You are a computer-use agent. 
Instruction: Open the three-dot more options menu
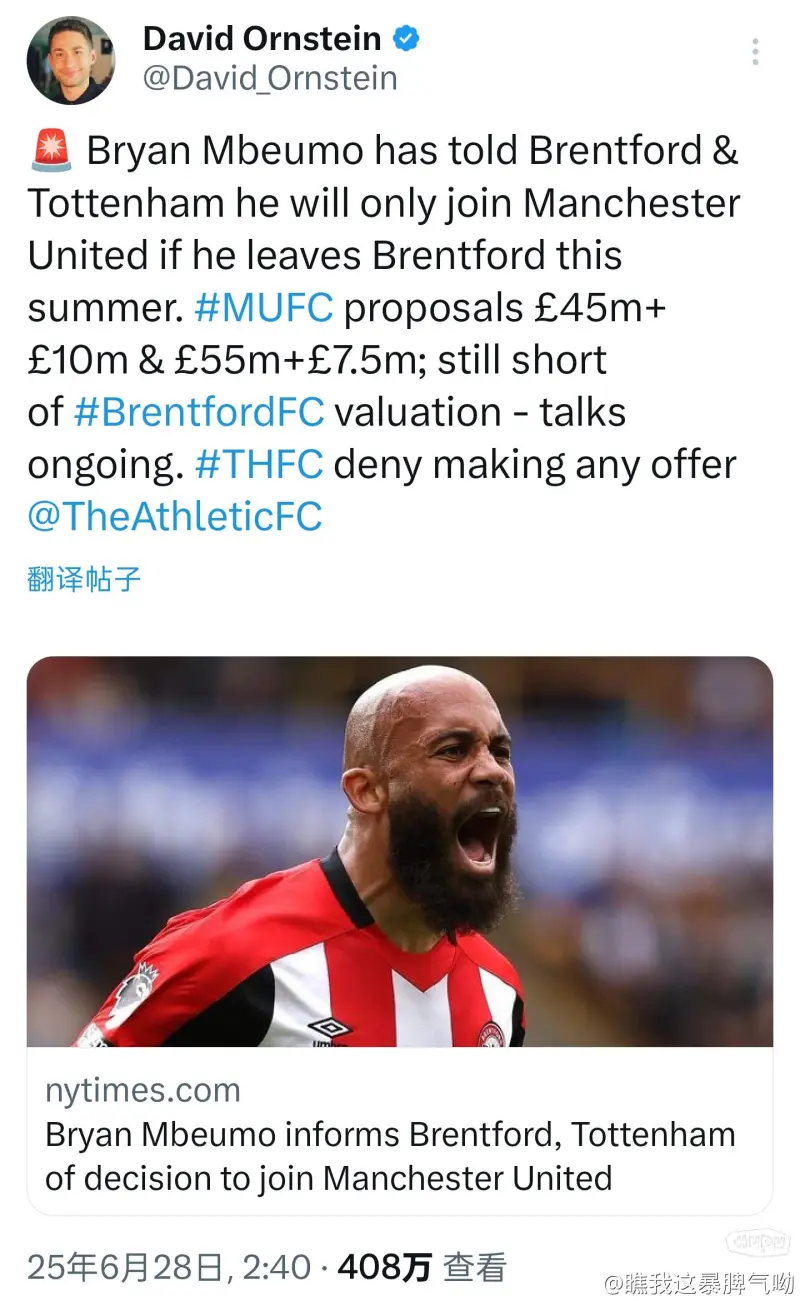pos(755,52)
